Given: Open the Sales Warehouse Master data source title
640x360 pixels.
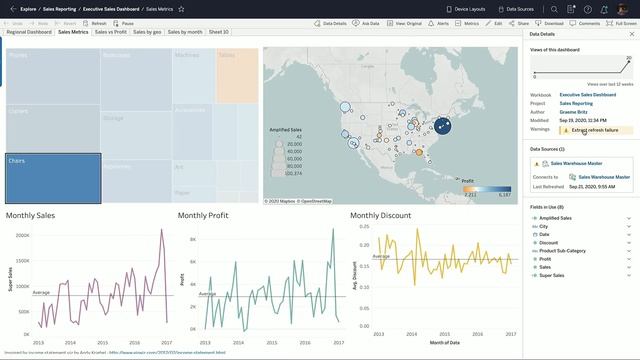Looking at the screenshot, I should coord(576,163).
